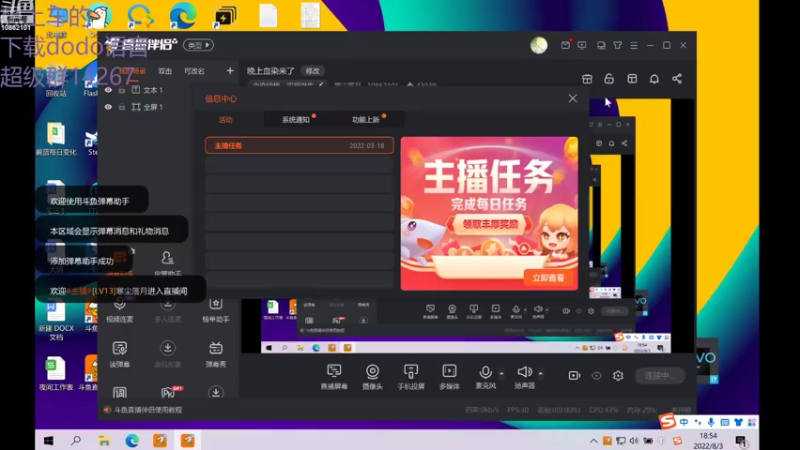Open the 新建 DOCX 文档 desktop file
The height and width of the screenshot is (450, 800).
click(56, 320)
